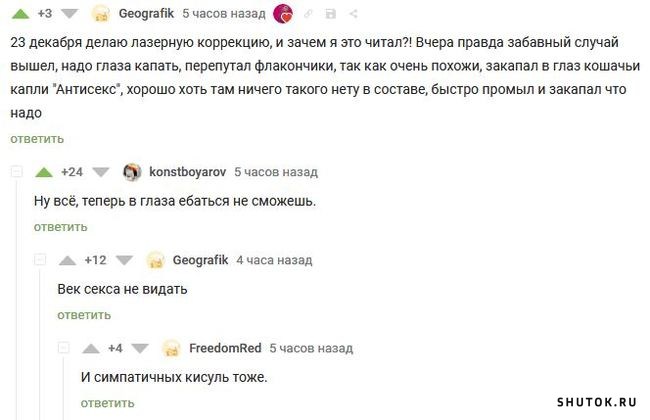Reply to FreedomRed's comment via "ответить"

point(107,403)
